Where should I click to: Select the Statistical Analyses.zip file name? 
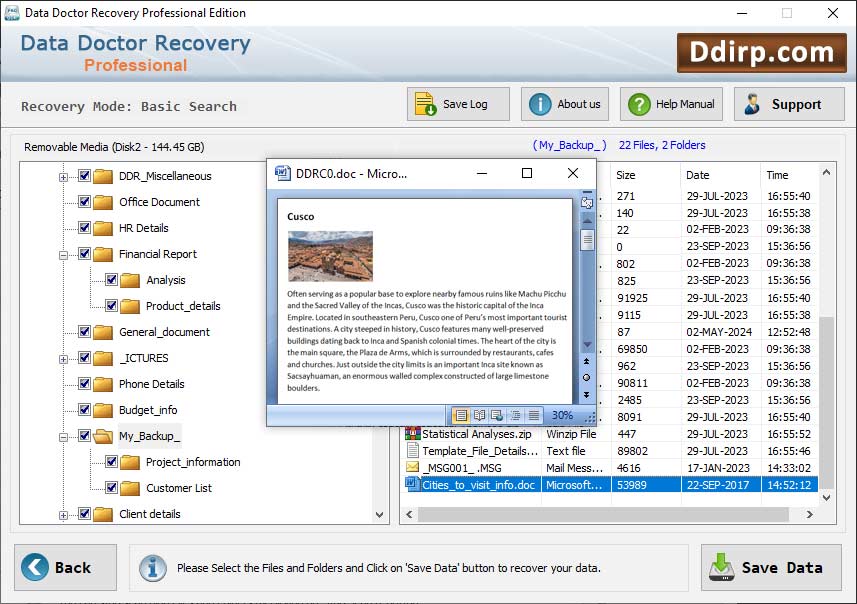pos(477,434)
